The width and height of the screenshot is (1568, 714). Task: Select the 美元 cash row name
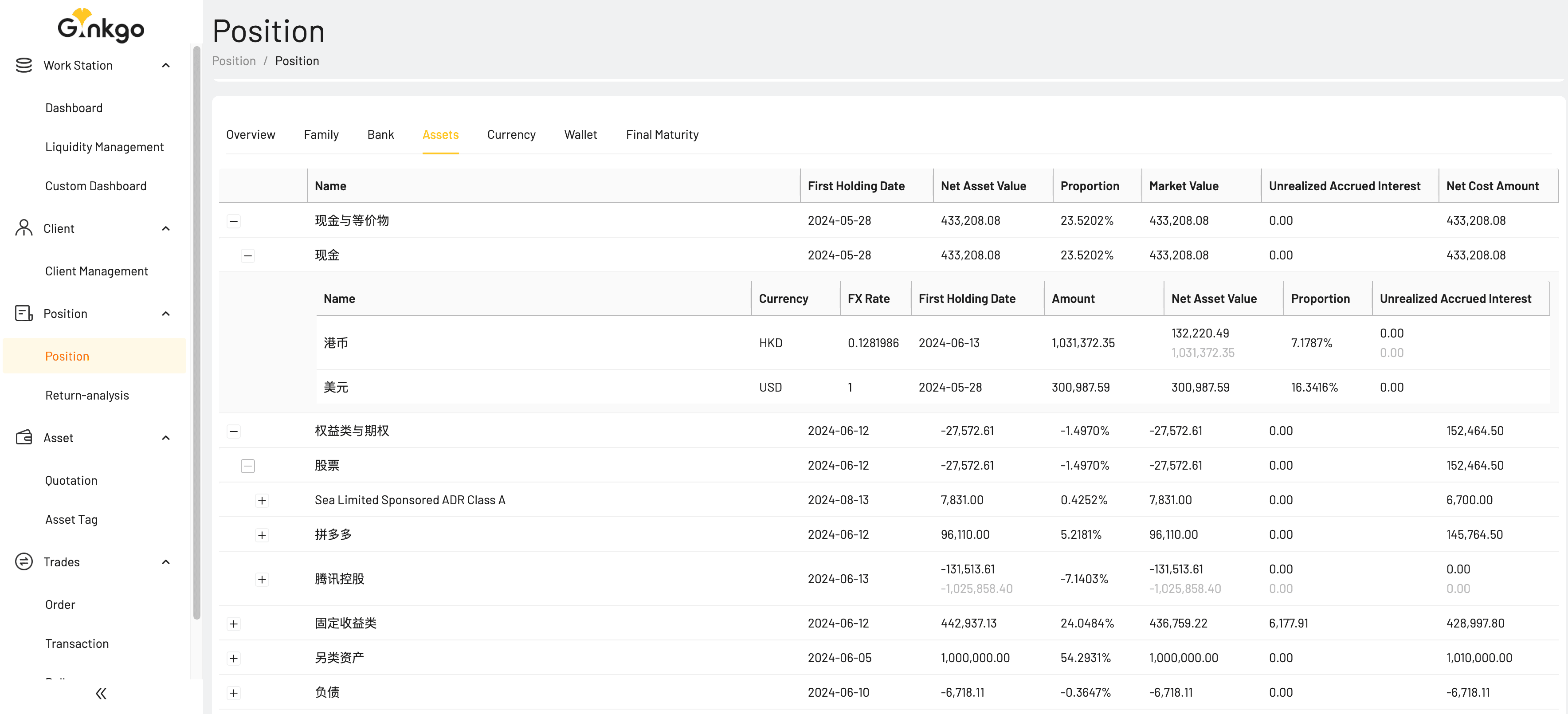[336, 387]
